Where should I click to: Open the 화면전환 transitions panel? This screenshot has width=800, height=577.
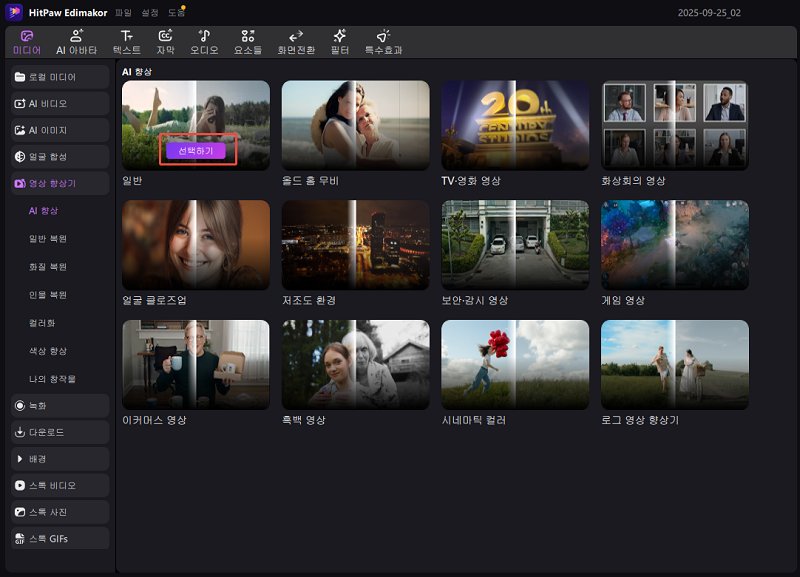tap(296, 41)
